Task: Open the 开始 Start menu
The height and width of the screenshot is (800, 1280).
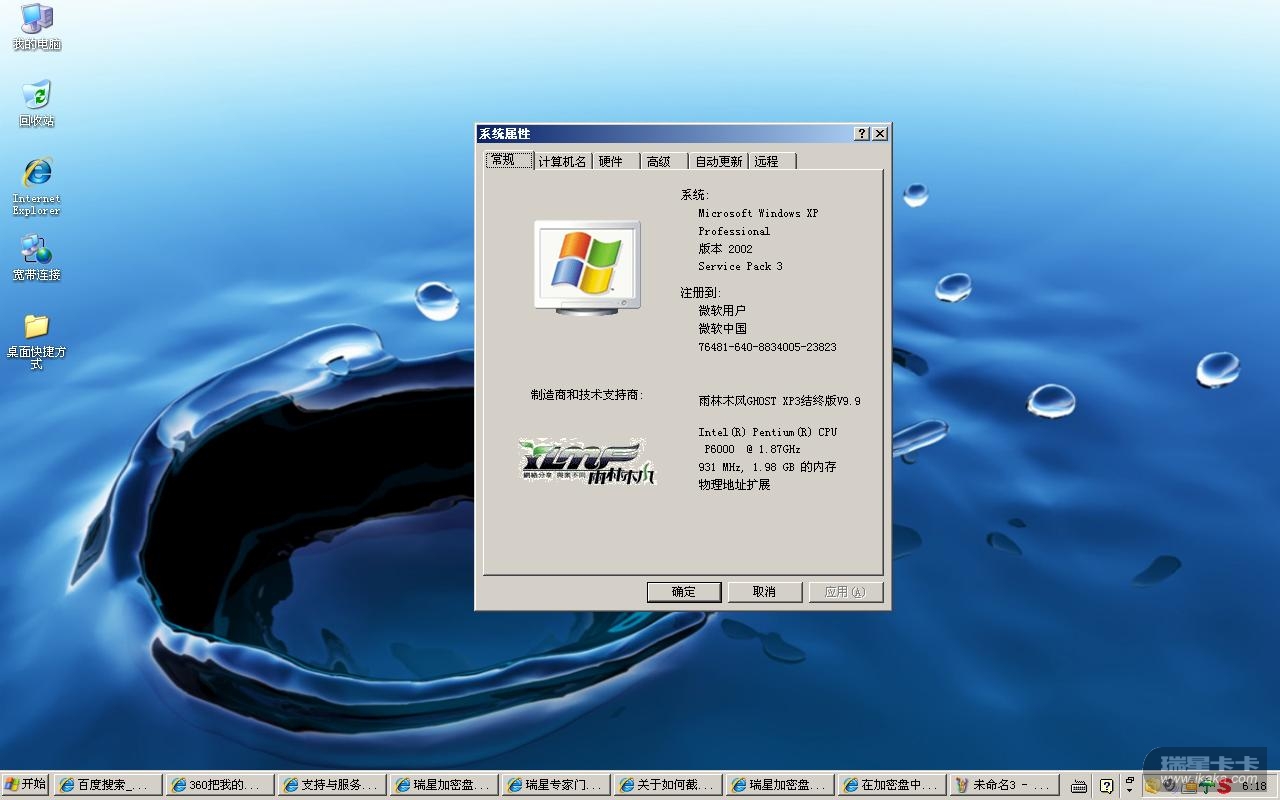Action: pos(25,785)
